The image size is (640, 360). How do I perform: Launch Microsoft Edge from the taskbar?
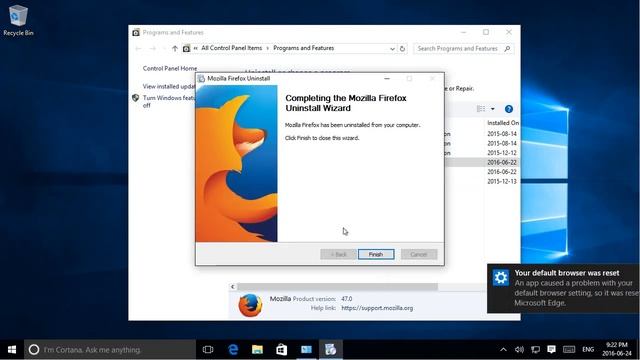tap(233, 349)
